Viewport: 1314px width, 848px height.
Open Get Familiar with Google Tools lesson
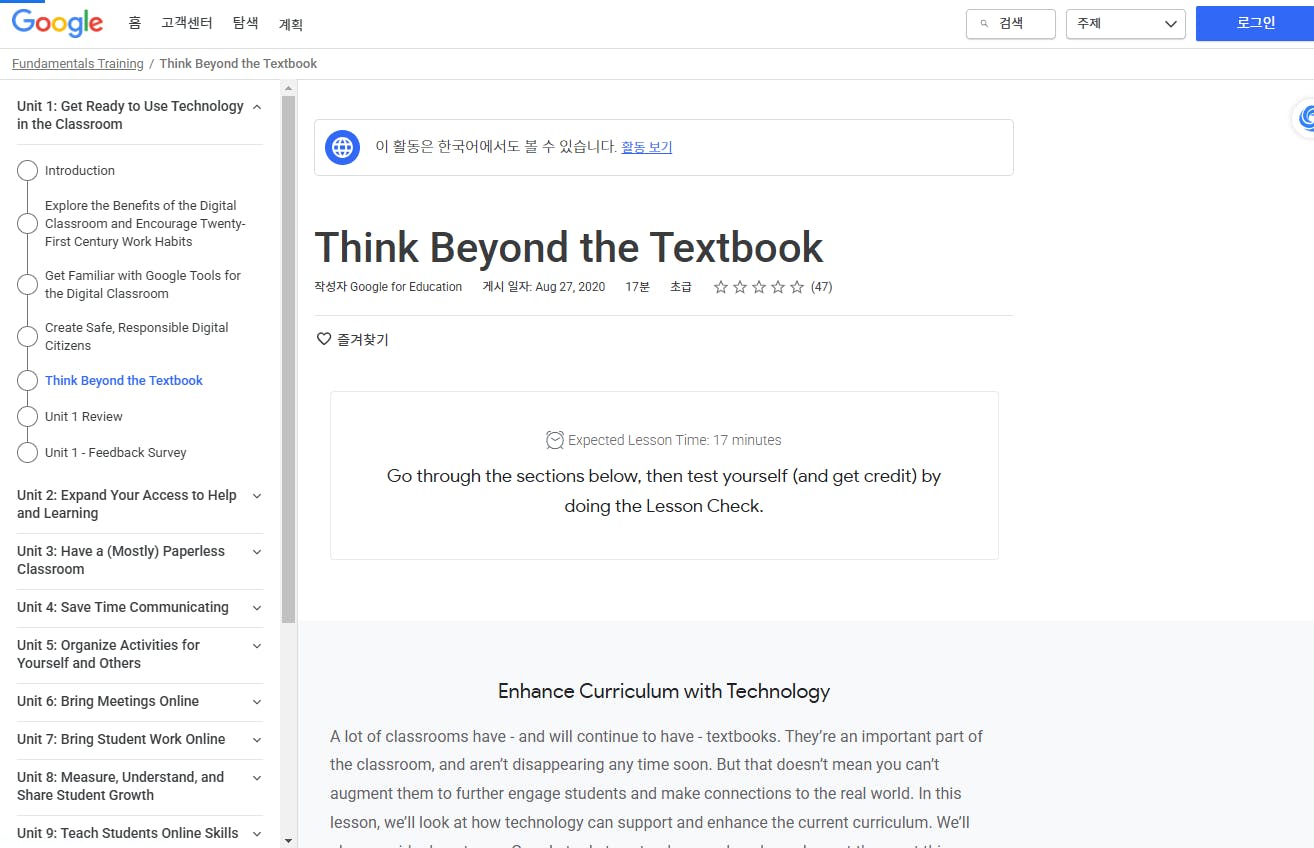click(x=143, y=285)
